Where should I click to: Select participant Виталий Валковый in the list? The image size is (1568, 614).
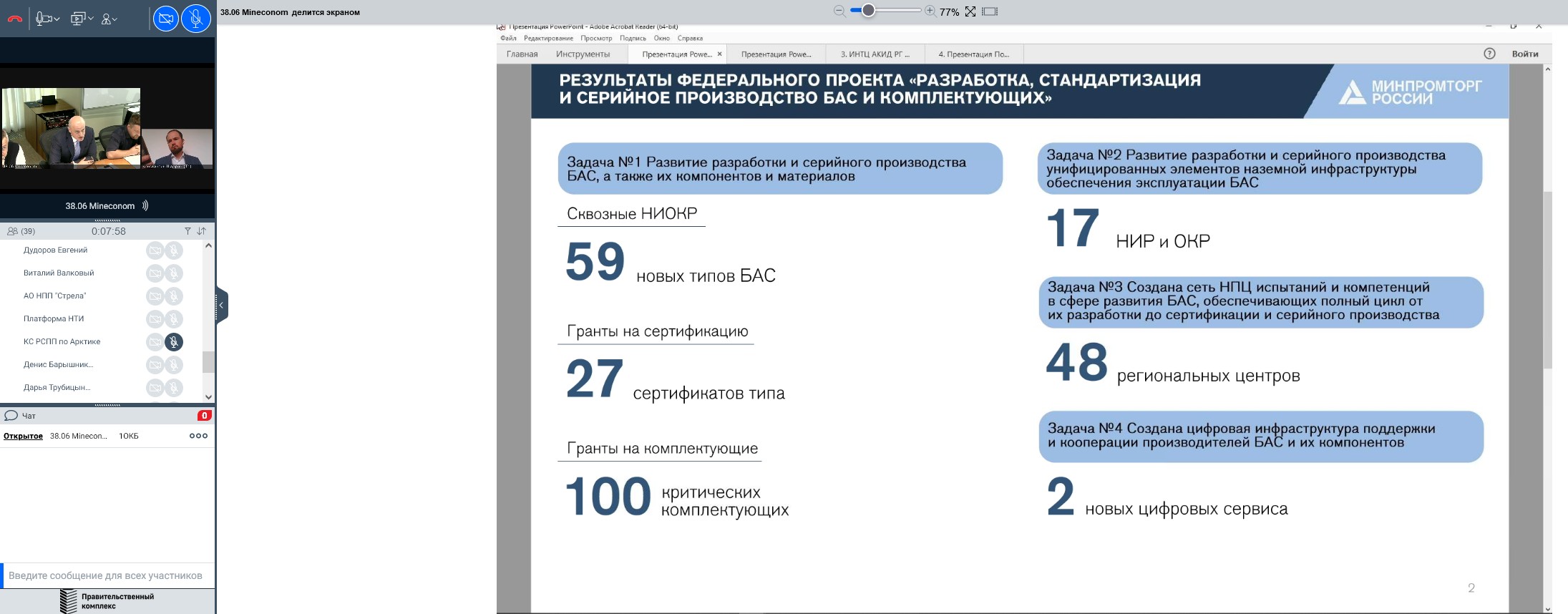click(59, 273)
